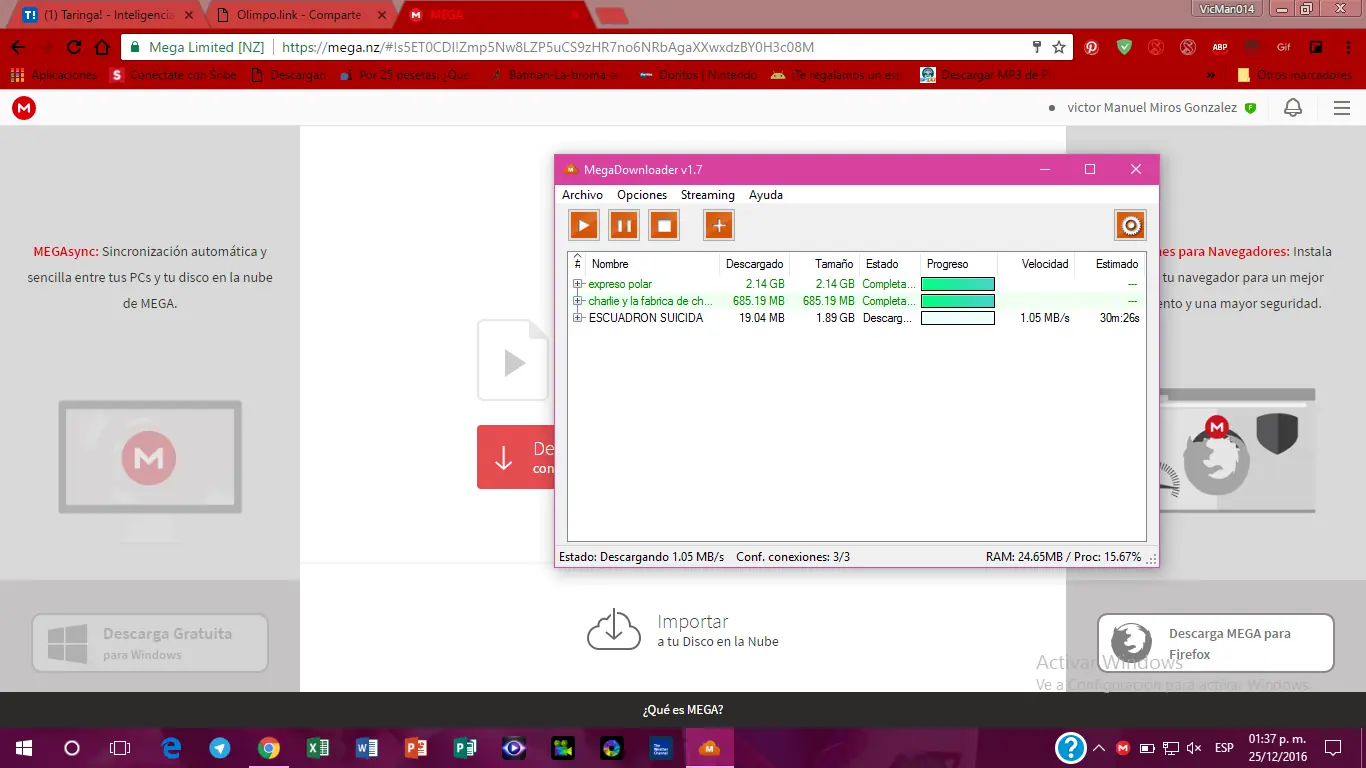The height and width of the screenshot is (768, 1366).
Task: Click the '¿Qué es MEGA?' link
Action: pyautogui.click(x=683, y=710)
